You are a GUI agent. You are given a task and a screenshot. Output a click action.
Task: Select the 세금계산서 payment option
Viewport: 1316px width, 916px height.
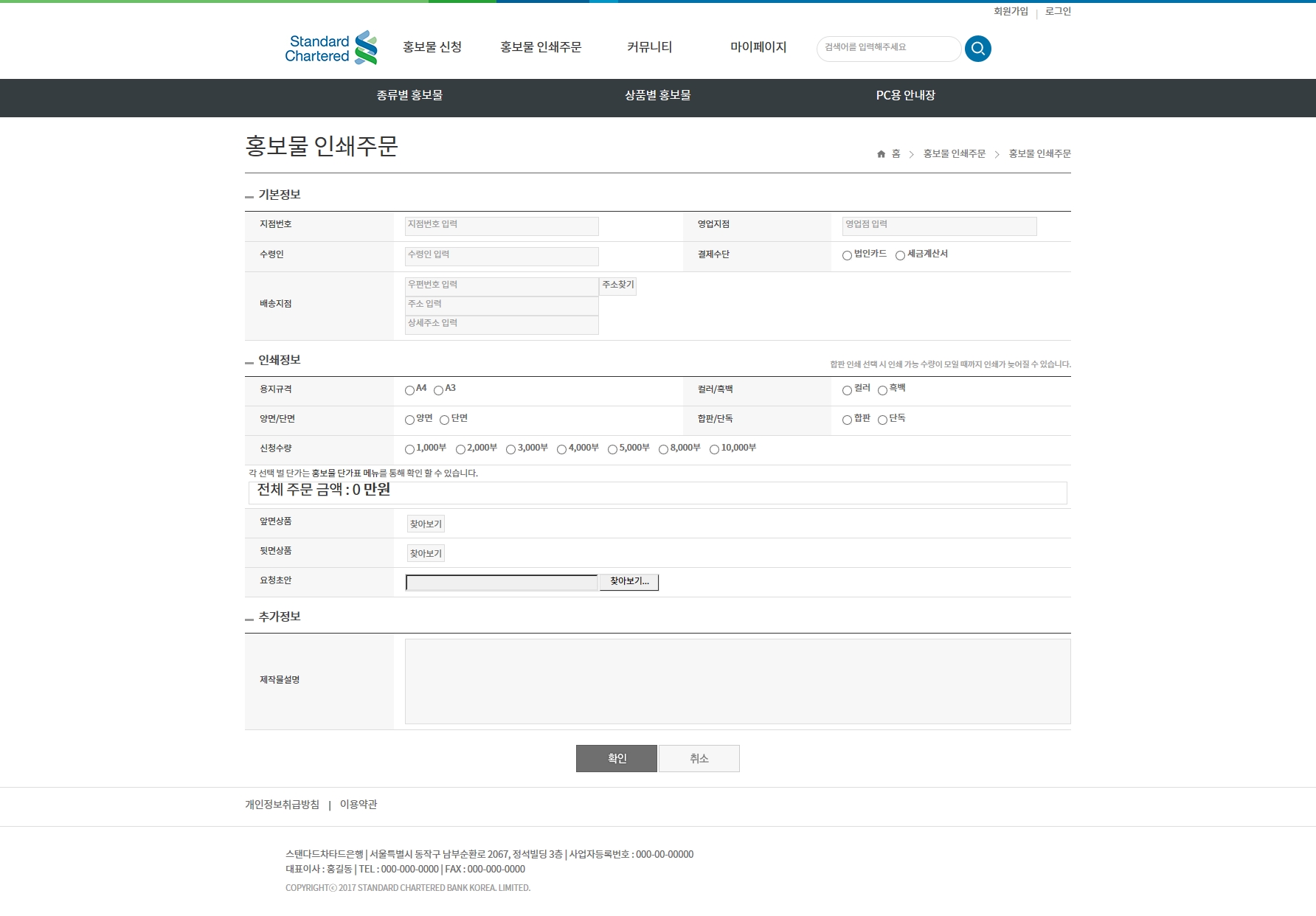(x=900, y=255)
